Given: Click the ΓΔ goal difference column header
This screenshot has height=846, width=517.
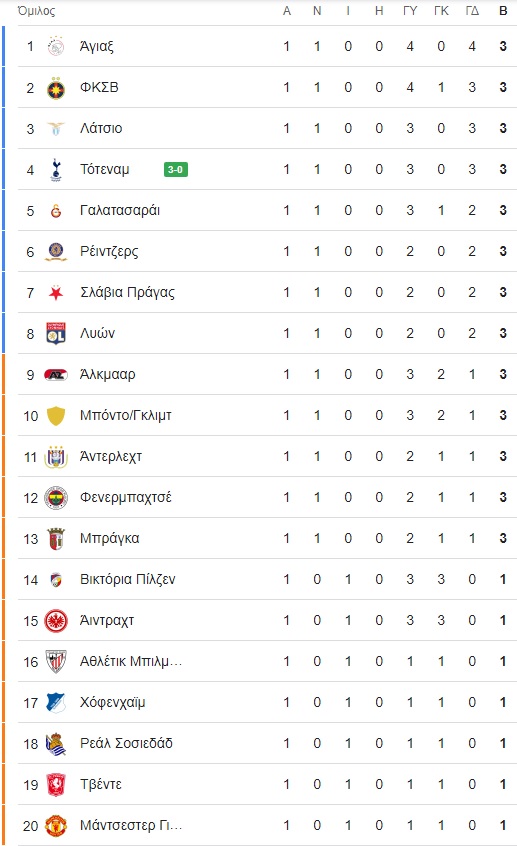Looking at the screenshot, I should (472, 11).
